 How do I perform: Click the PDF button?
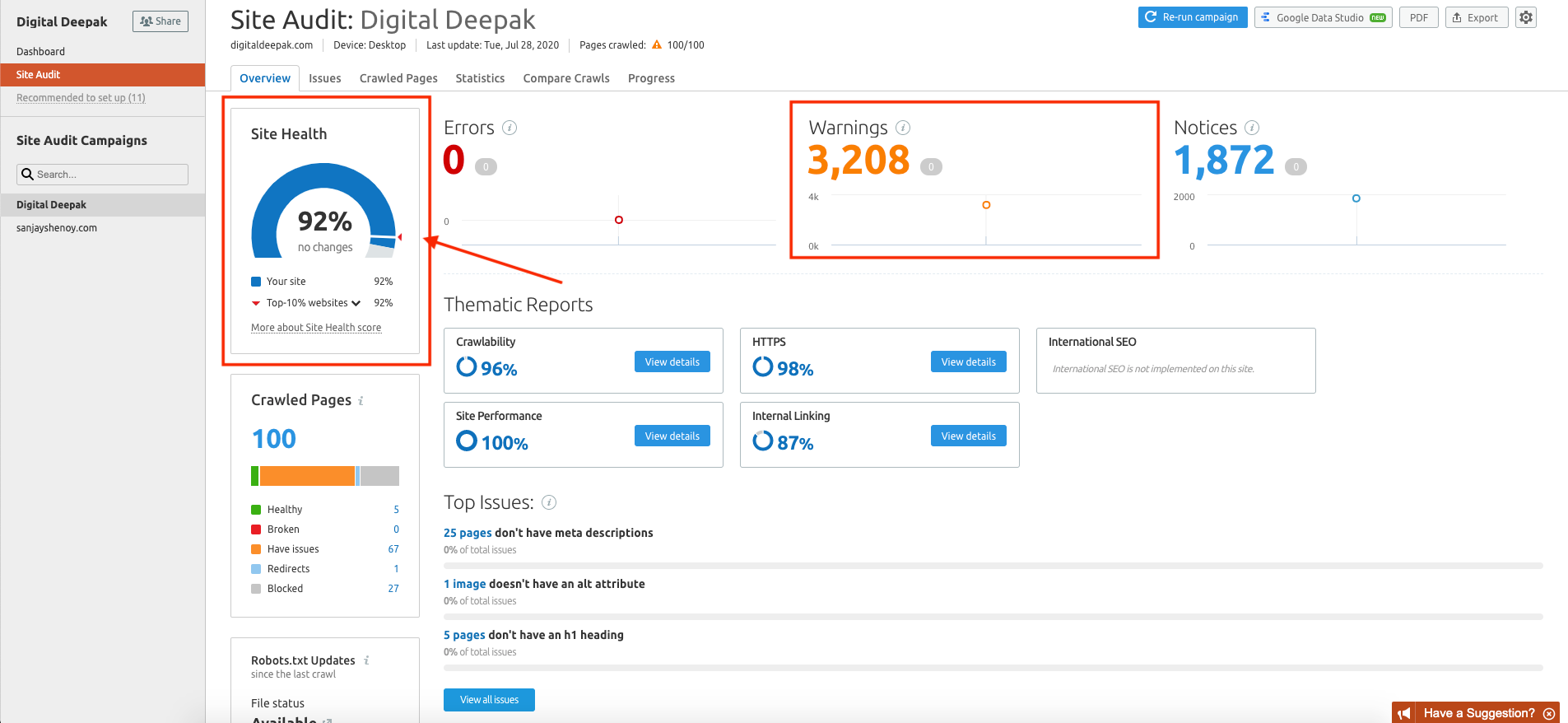click(x=1419, y=17)
